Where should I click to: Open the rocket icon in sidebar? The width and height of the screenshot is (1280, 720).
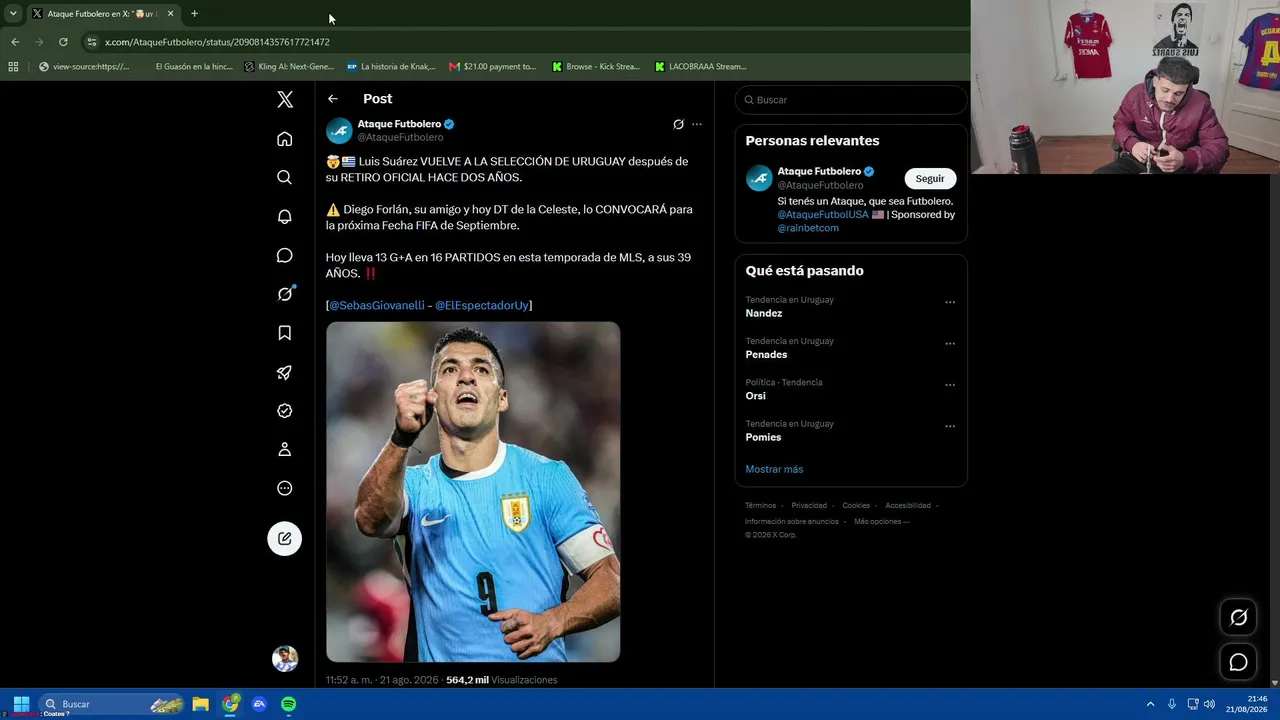[285, 372]
